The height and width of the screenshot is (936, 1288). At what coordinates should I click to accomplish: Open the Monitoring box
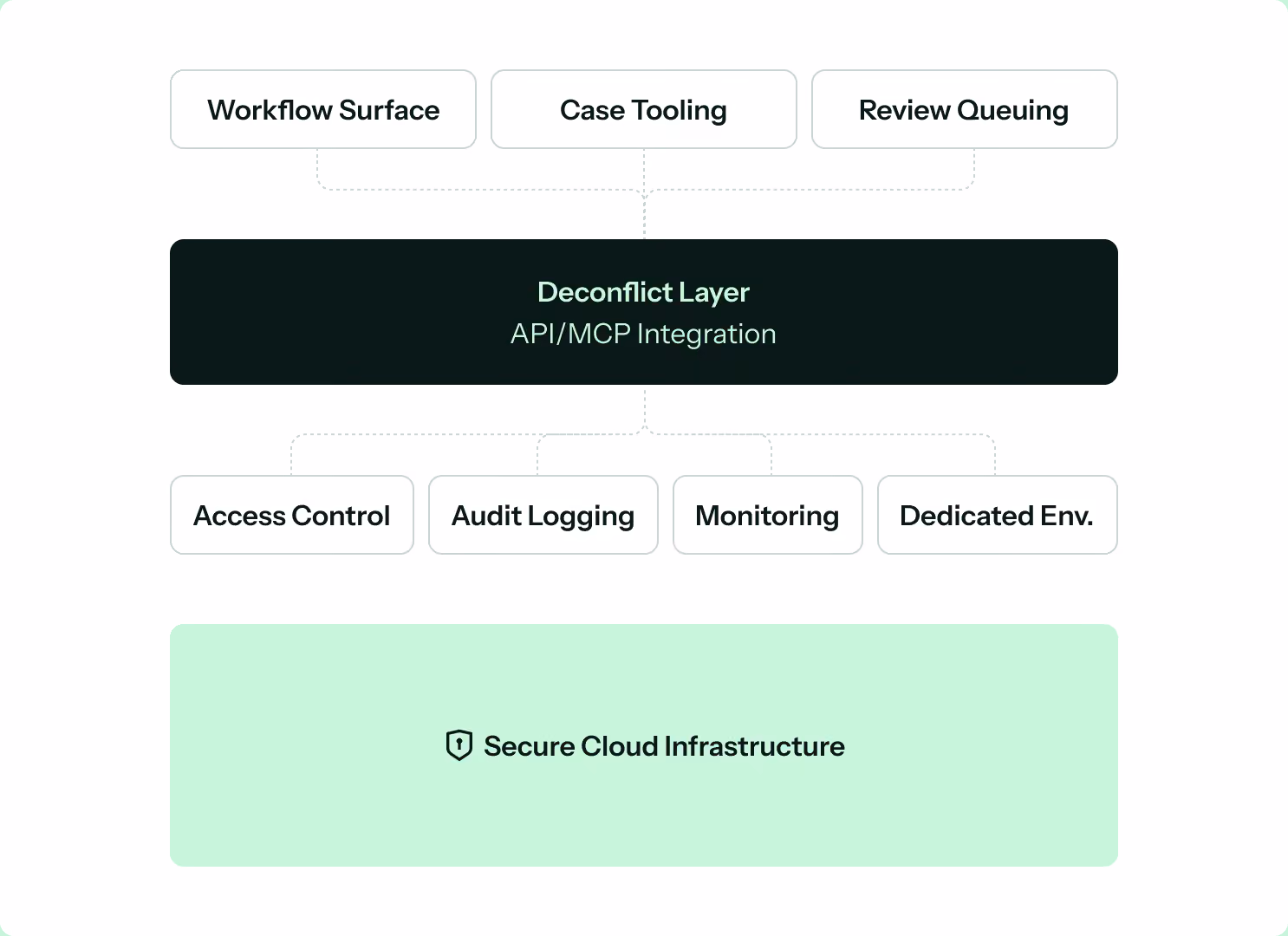coord(768,515)
